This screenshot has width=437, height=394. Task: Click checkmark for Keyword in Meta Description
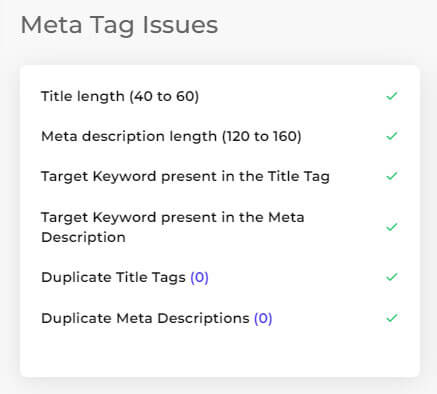point(392,227)
